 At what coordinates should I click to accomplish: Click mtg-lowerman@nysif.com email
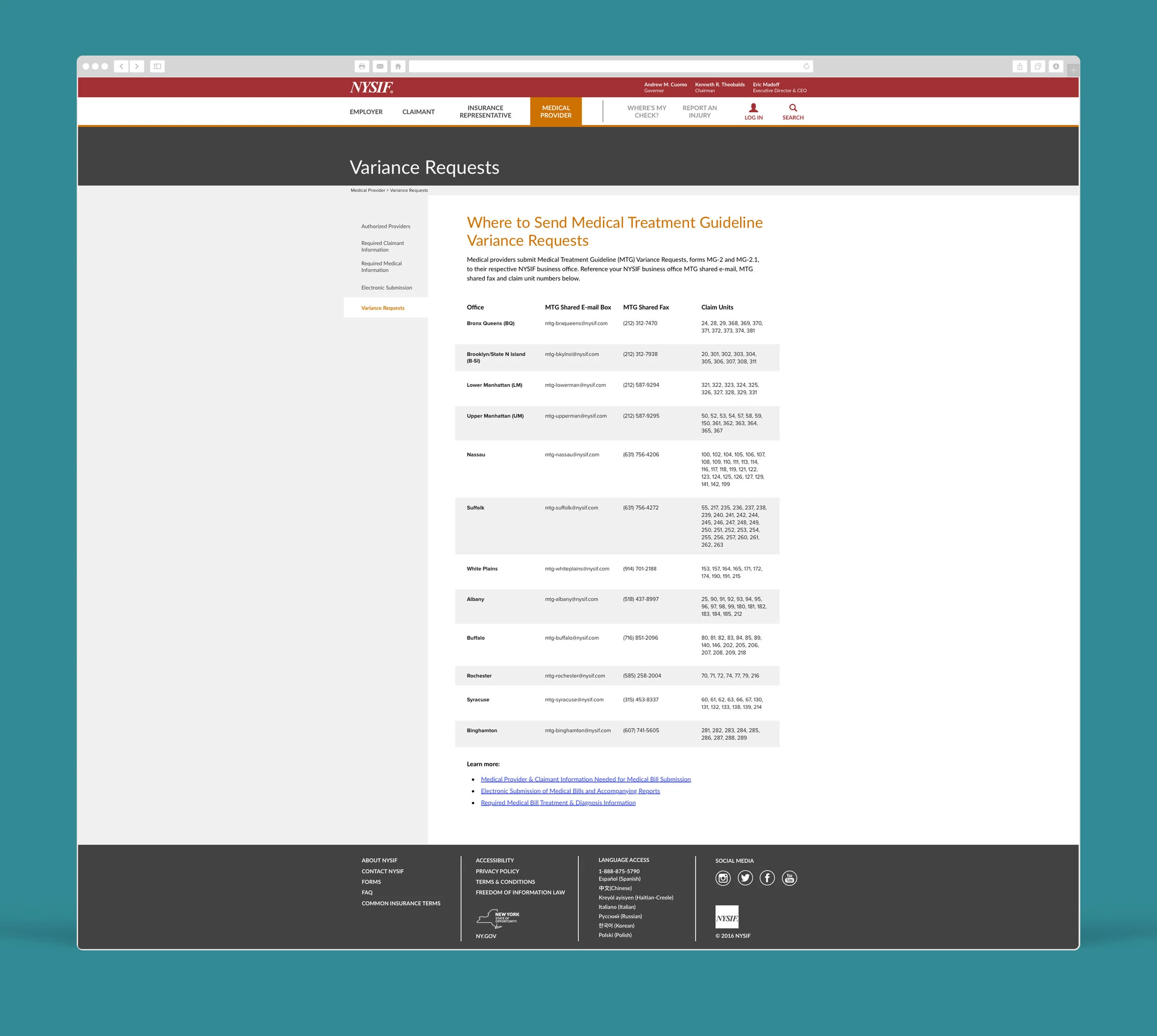click(x=575, y=385)
